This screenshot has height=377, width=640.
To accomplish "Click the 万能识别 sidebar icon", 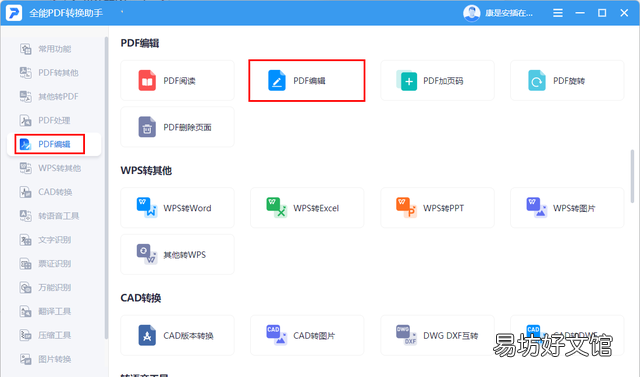I will coord(25,287).
